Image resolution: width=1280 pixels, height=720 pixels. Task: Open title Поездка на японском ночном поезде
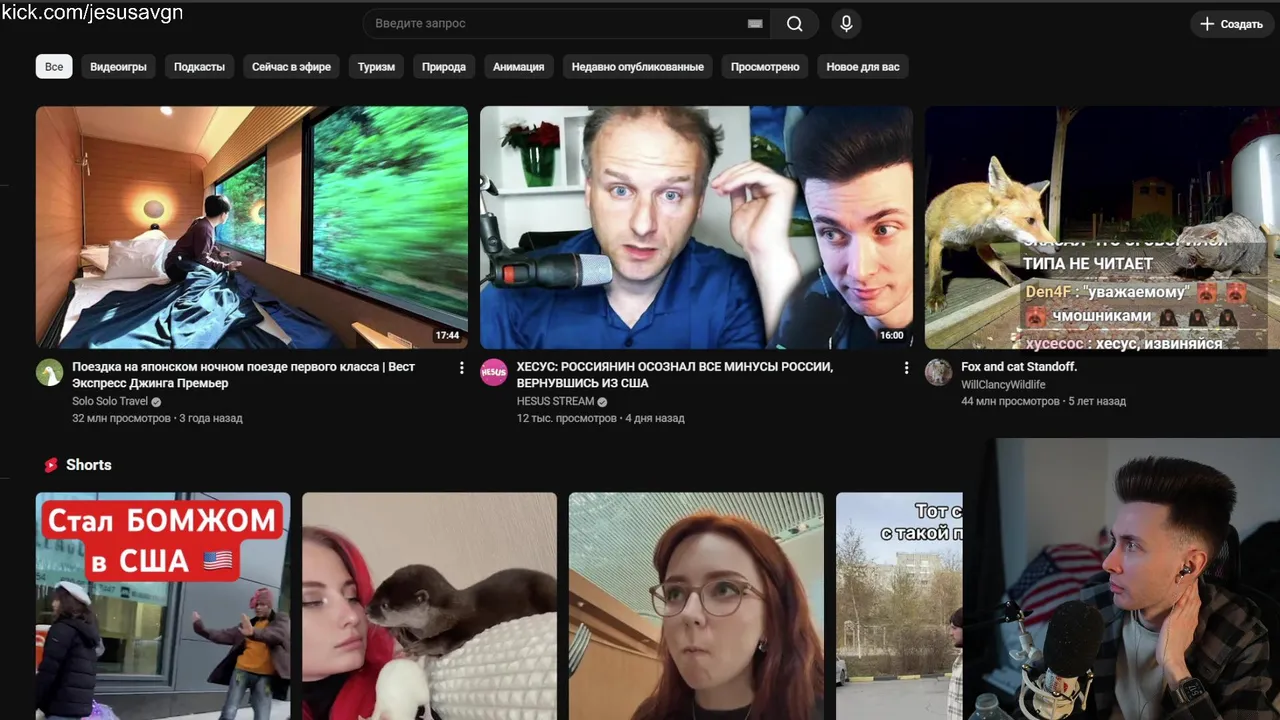point(243,375)
